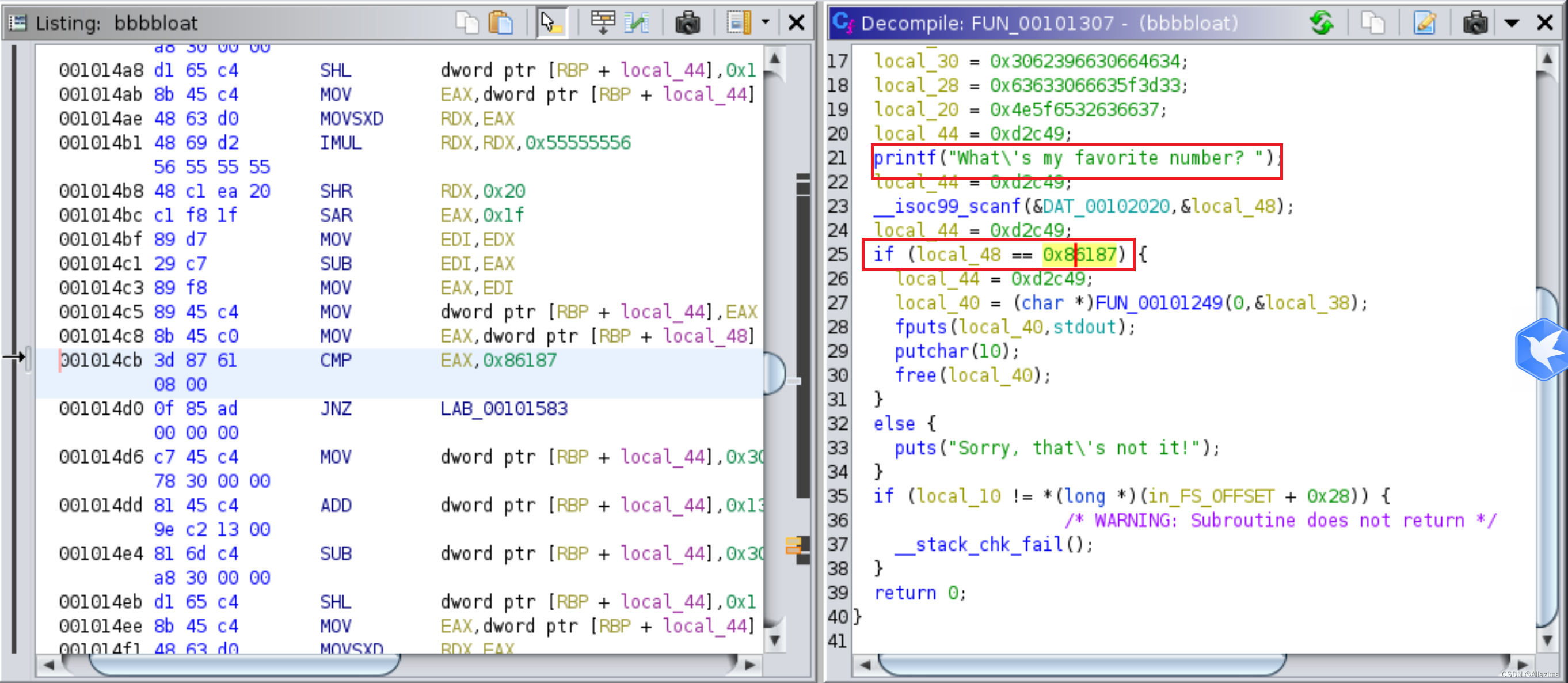The image size is (1568, 683).
Task: Open the Diff View icon in Listing
Action: (x=637, y=23)
